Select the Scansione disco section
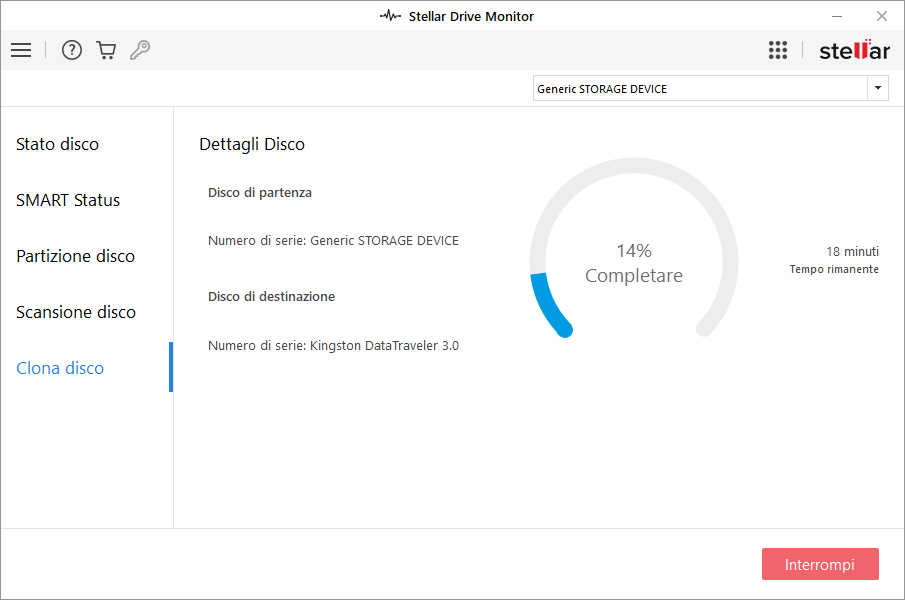This screenshot has width=905, height=600. click(x=76, y=312)
